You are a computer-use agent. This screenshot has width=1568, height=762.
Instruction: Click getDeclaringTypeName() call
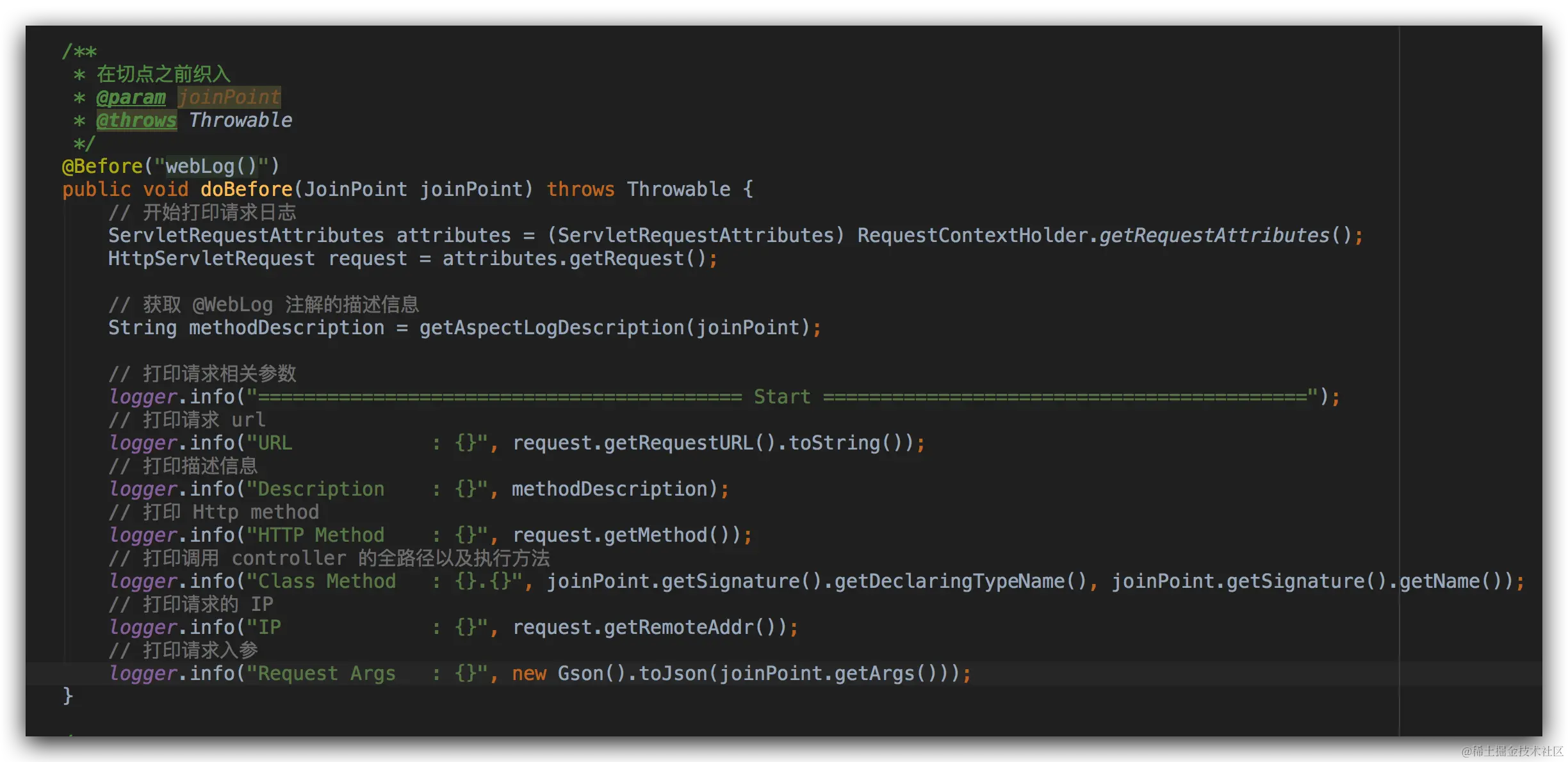(x=961, y=581)
